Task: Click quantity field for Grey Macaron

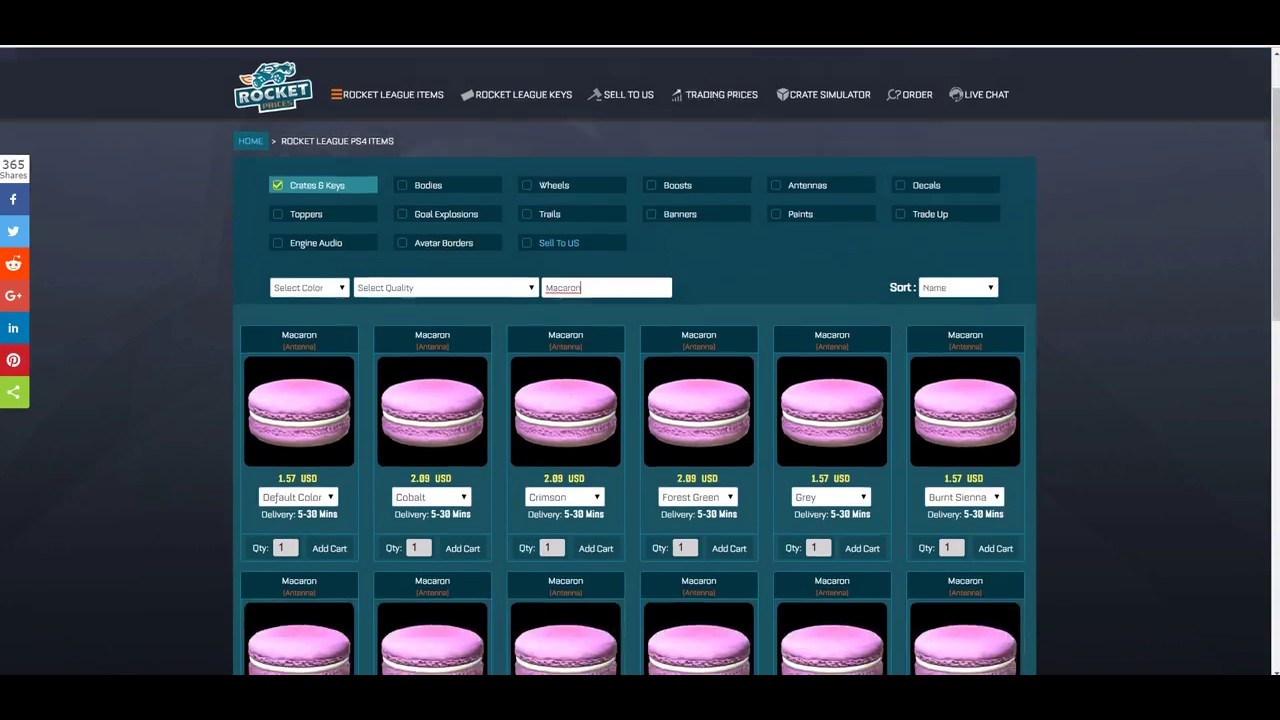Action: point(819,548)
